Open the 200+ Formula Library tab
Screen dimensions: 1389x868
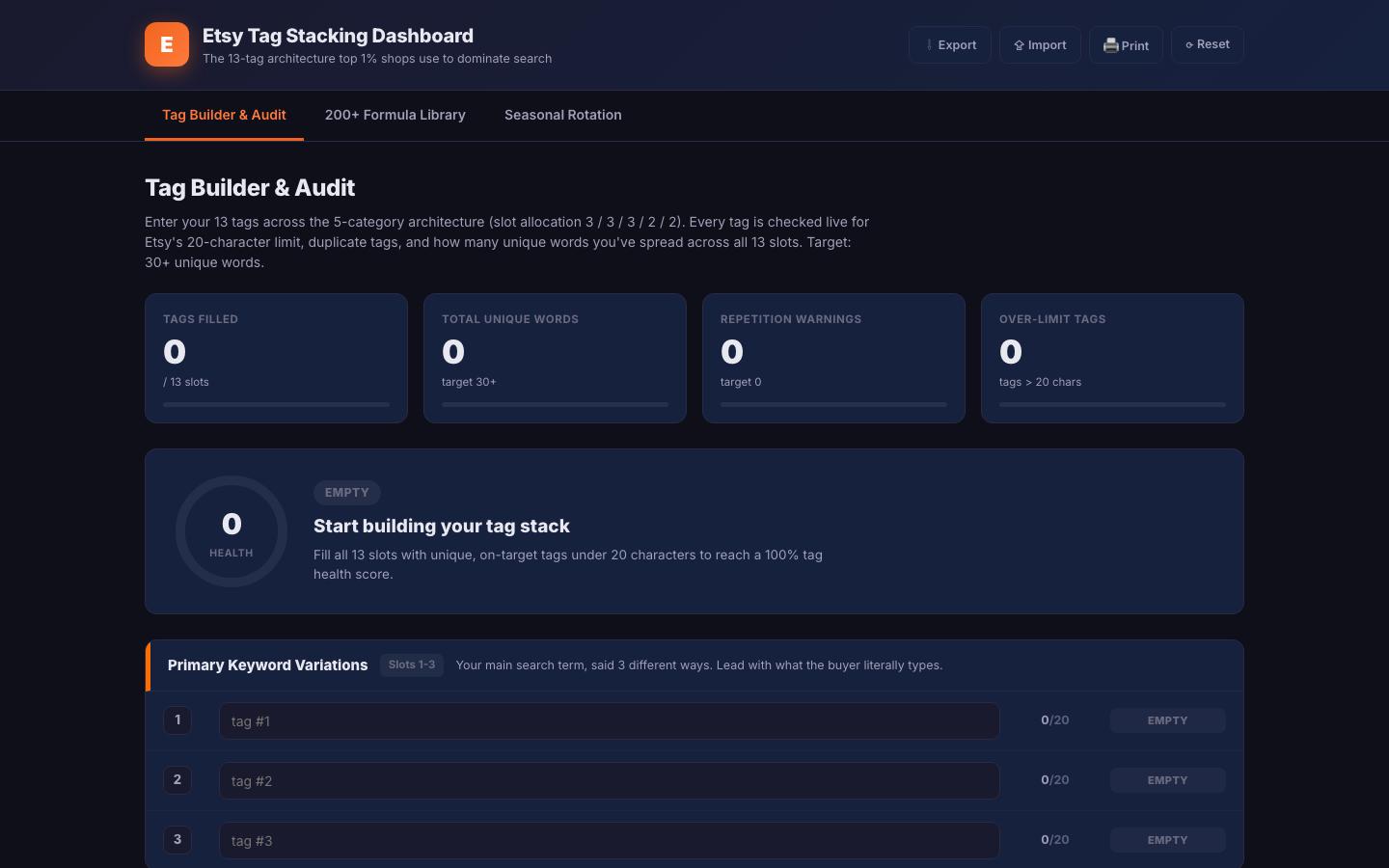(x=395, y=115)
